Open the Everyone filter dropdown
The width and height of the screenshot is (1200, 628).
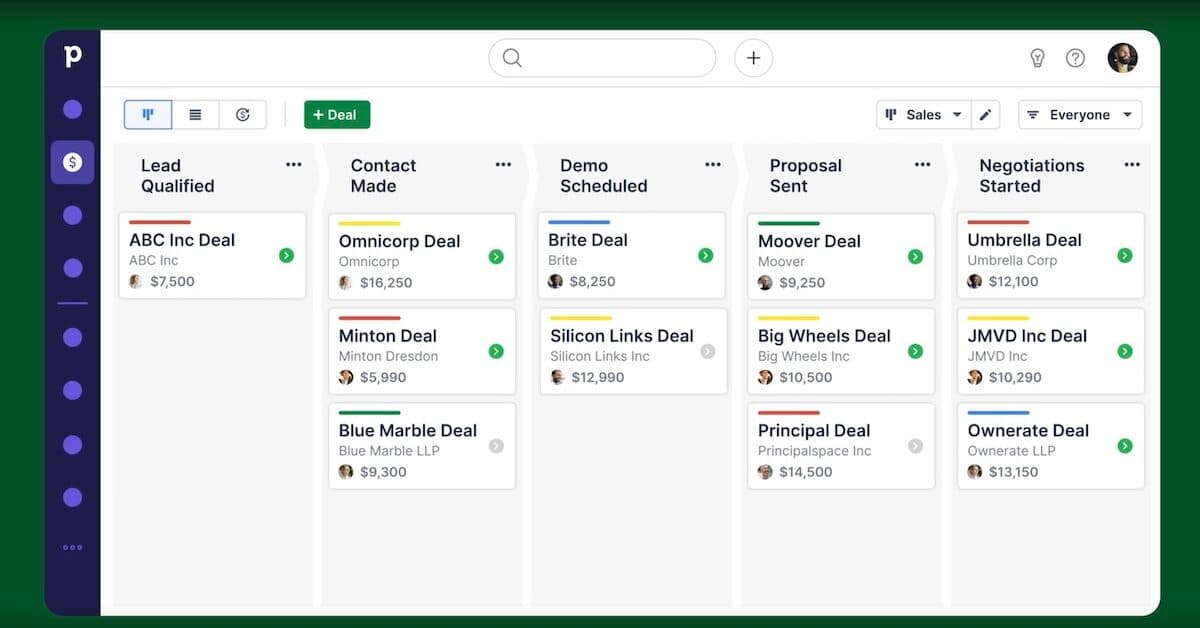[x=1080, y=115]
